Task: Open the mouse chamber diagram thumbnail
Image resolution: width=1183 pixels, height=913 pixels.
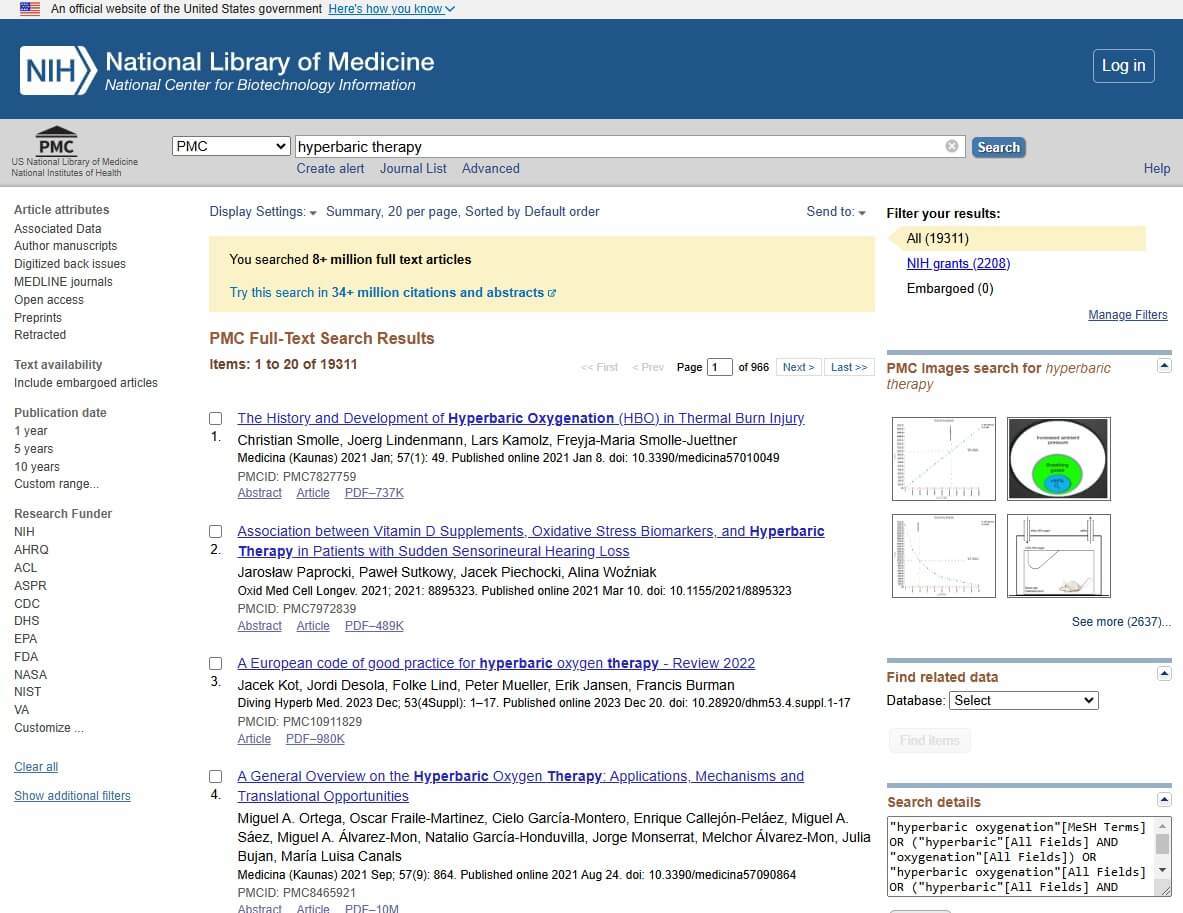Action: (1058, 556)
